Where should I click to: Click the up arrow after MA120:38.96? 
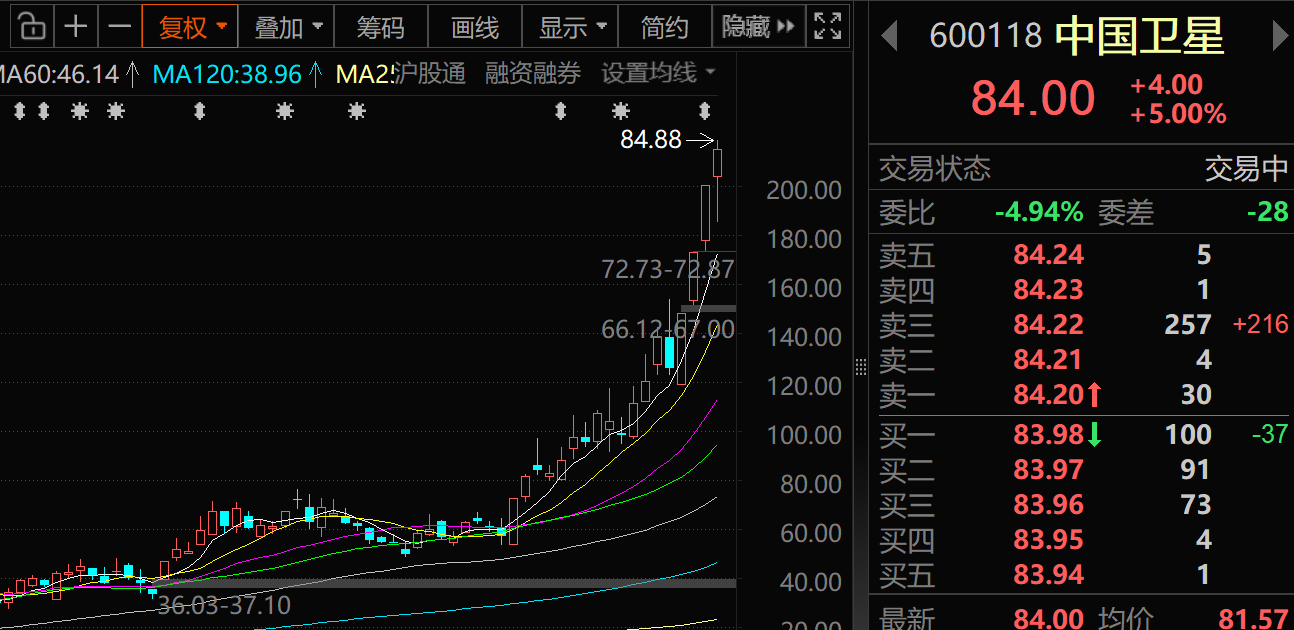[x=315, y=74]
